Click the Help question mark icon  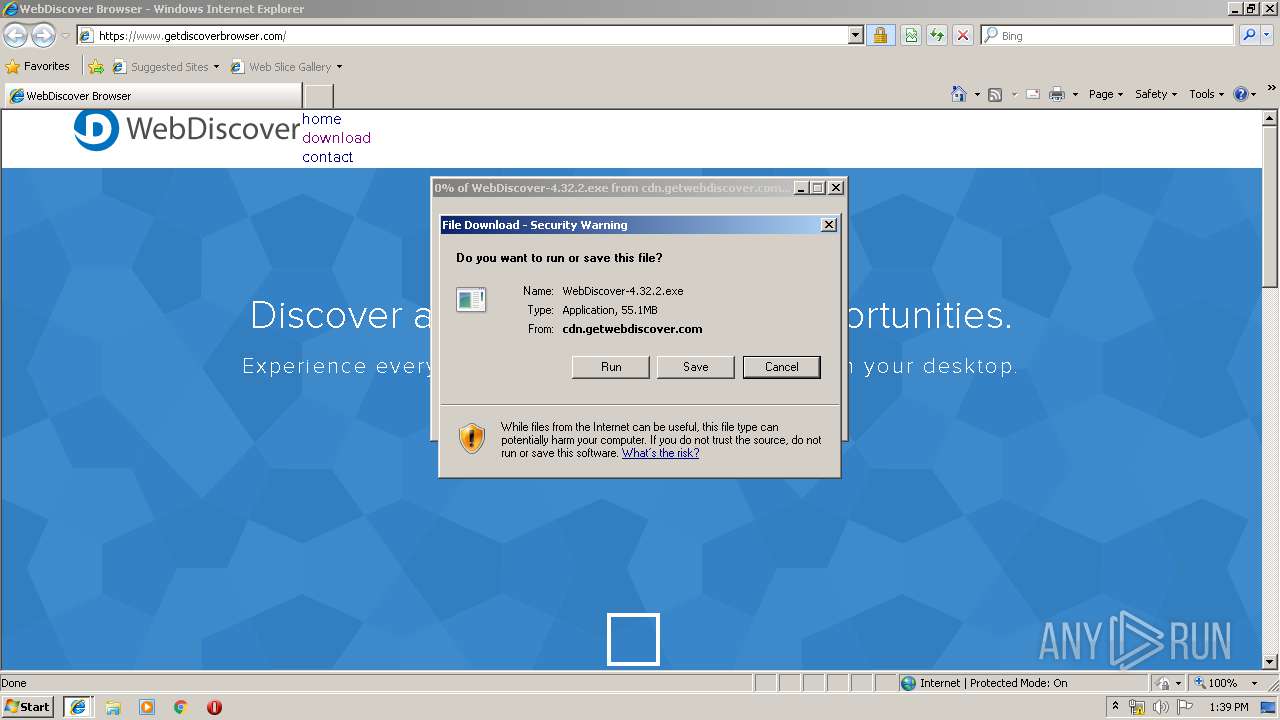(x=1241, y=94)
